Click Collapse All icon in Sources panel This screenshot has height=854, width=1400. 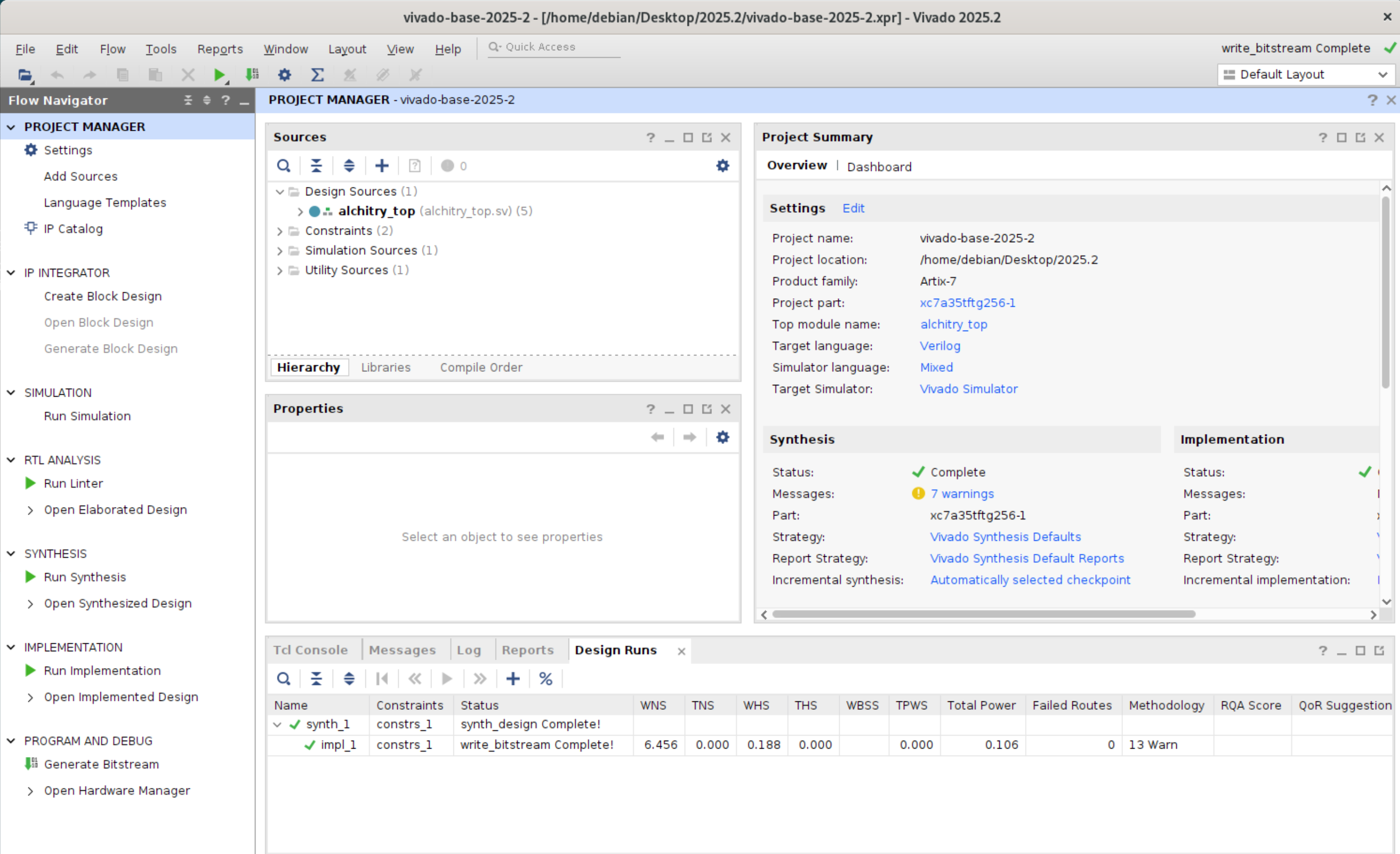click(x=317, y=166)
